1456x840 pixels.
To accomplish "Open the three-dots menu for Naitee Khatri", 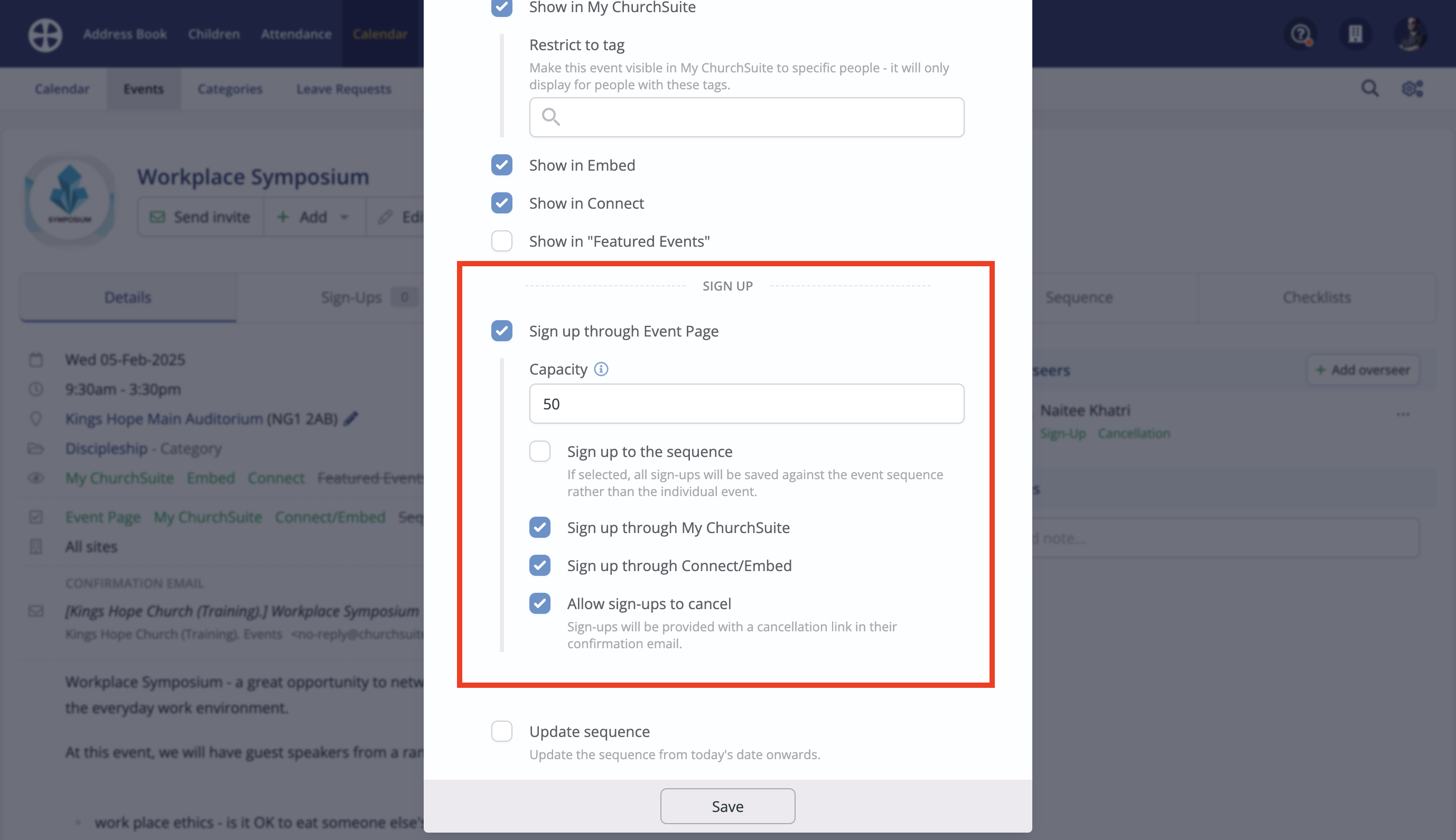I will tap(1403, 414).
